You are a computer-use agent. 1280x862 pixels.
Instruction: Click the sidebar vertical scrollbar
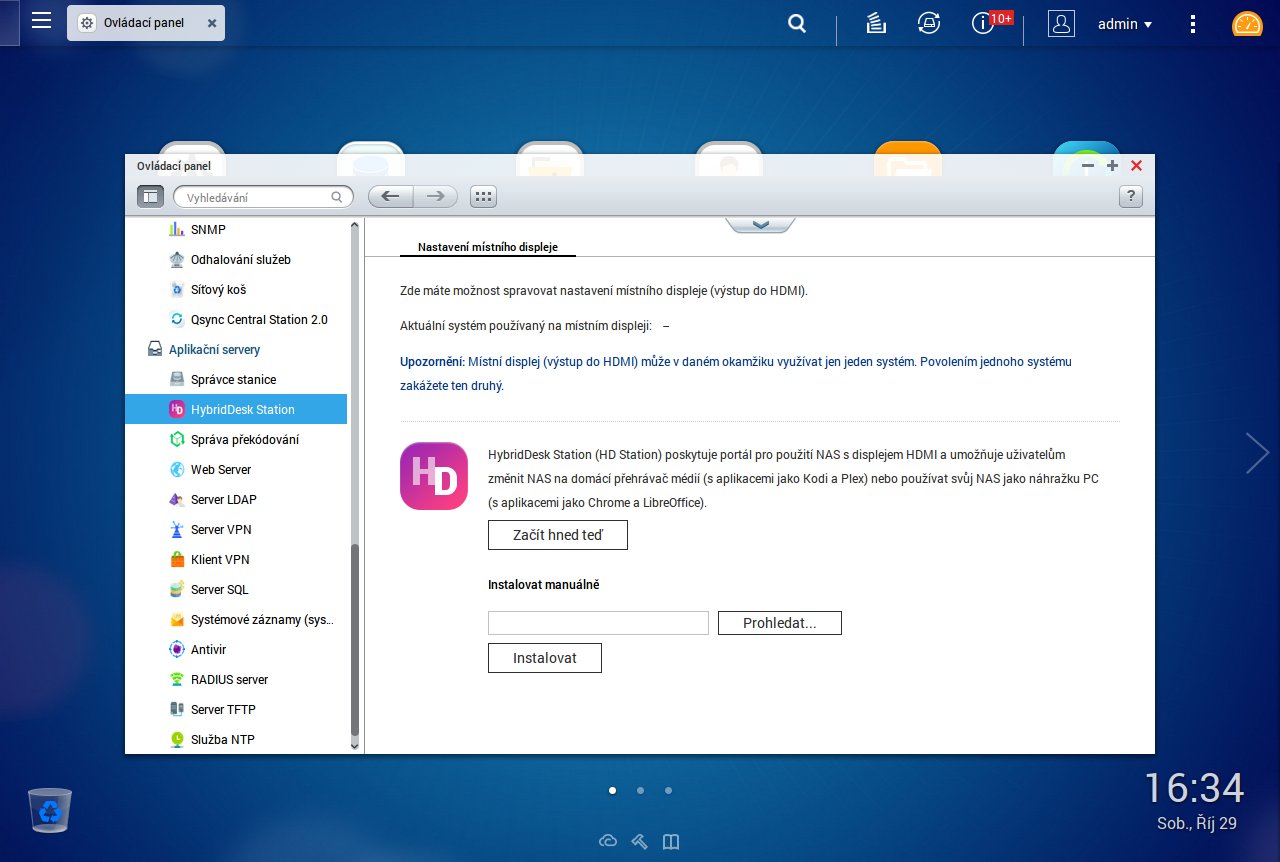pos(354,640)
